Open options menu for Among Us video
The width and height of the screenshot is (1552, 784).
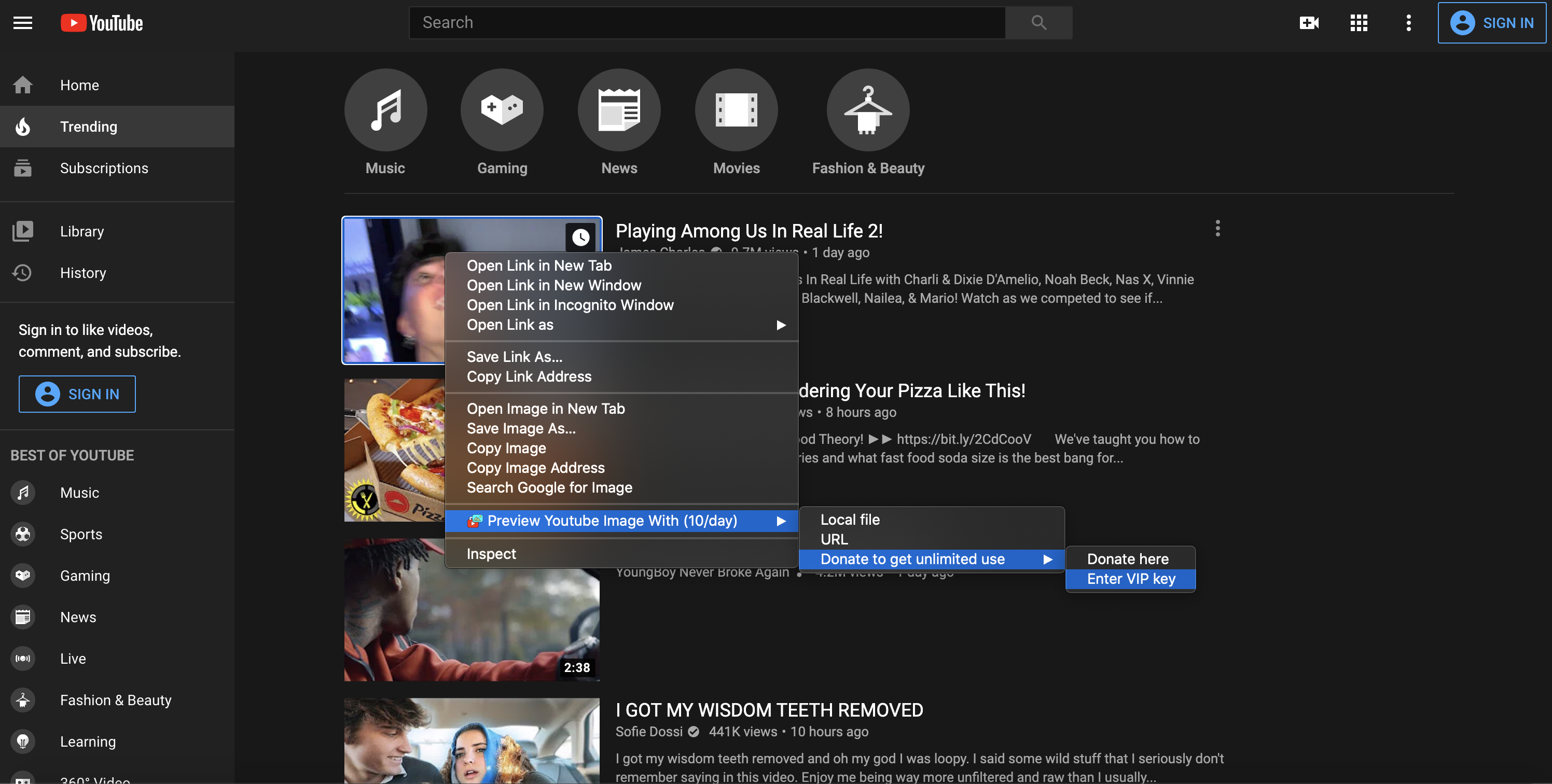pyautogui.click(x=1217, y=228)
